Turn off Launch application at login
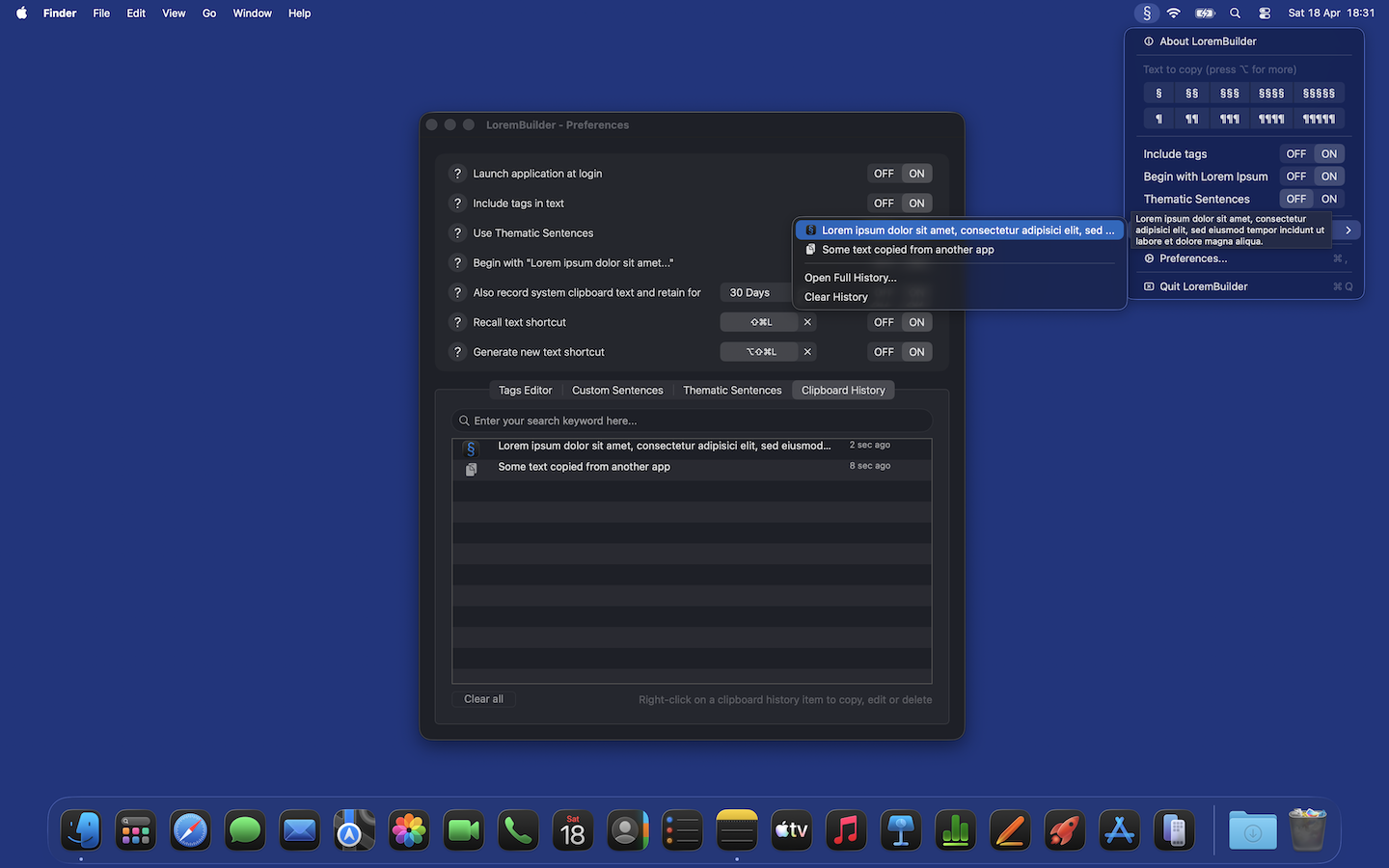Screen dimensions: 1389x868 click(x=883, y=173)
